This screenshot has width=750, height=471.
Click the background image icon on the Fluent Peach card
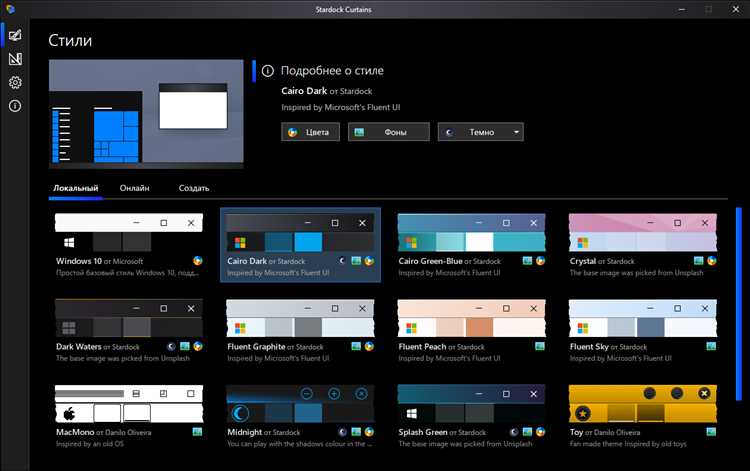[x=540, y=346]
